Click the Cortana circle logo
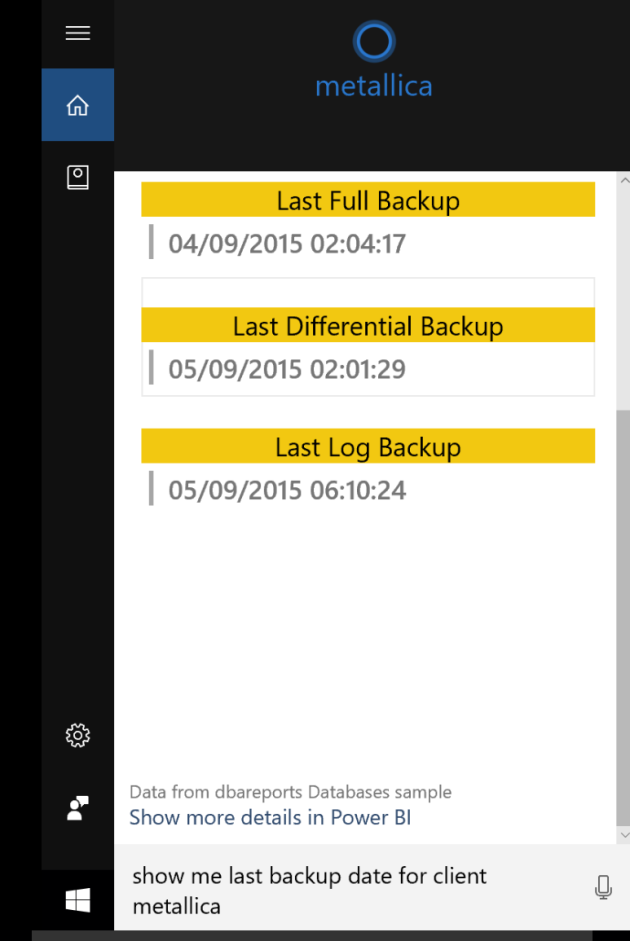This screenshot has height=941, width=630. click(374, 42)
